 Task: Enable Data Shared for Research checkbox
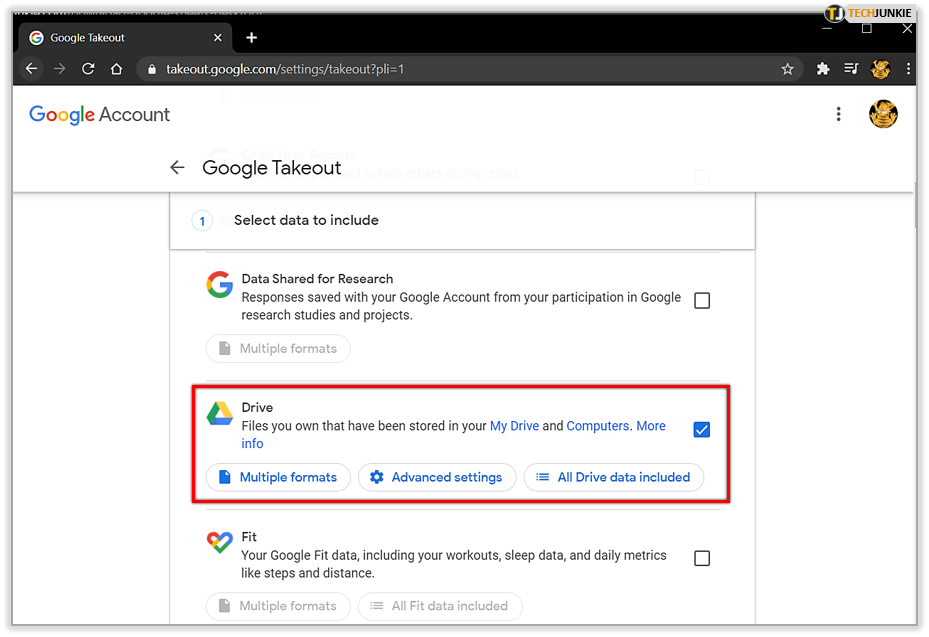click(702, 300)
